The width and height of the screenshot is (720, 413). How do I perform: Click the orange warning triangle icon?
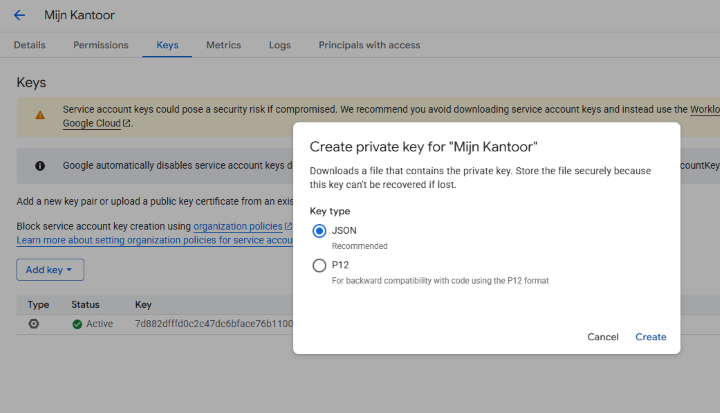click(40, 115)
